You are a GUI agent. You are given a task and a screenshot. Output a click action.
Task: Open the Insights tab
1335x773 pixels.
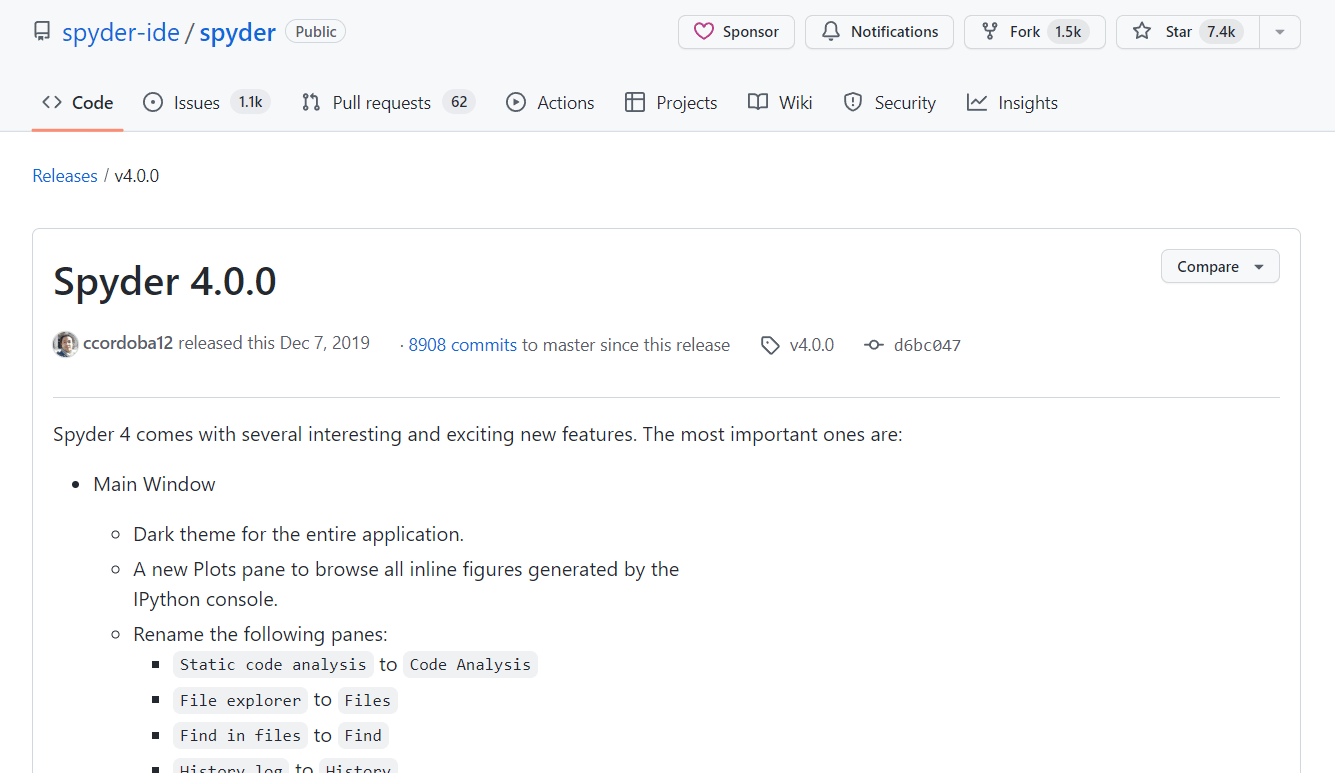pyautogui.click(x=1012, y=102)
